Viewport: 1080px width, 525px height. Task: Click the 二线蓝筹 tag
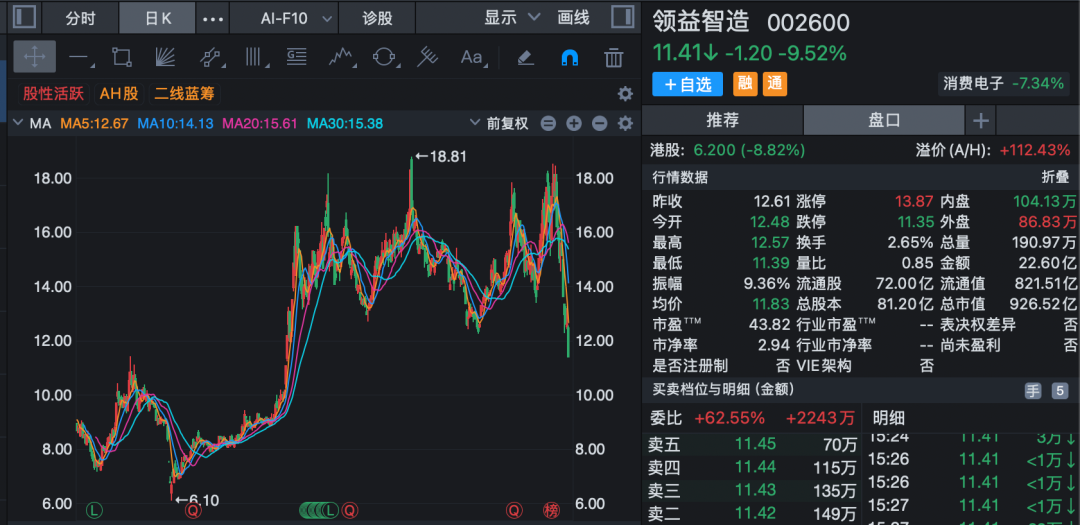(184, 94)
